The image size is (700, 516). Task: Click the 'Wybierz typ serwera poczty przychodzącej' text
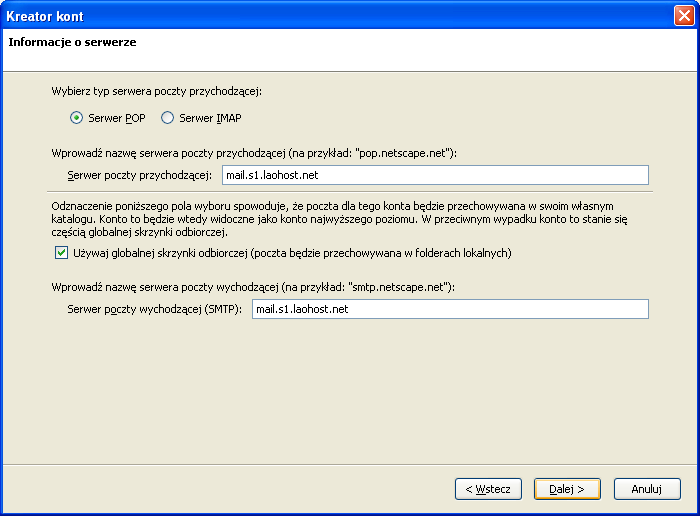point(156,92)
